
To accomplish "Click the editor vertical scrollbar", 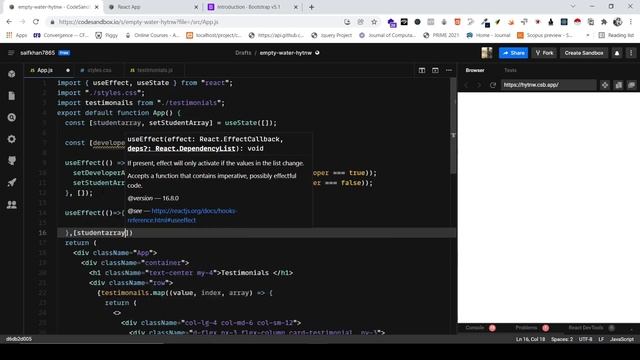I will coord(453,127).
